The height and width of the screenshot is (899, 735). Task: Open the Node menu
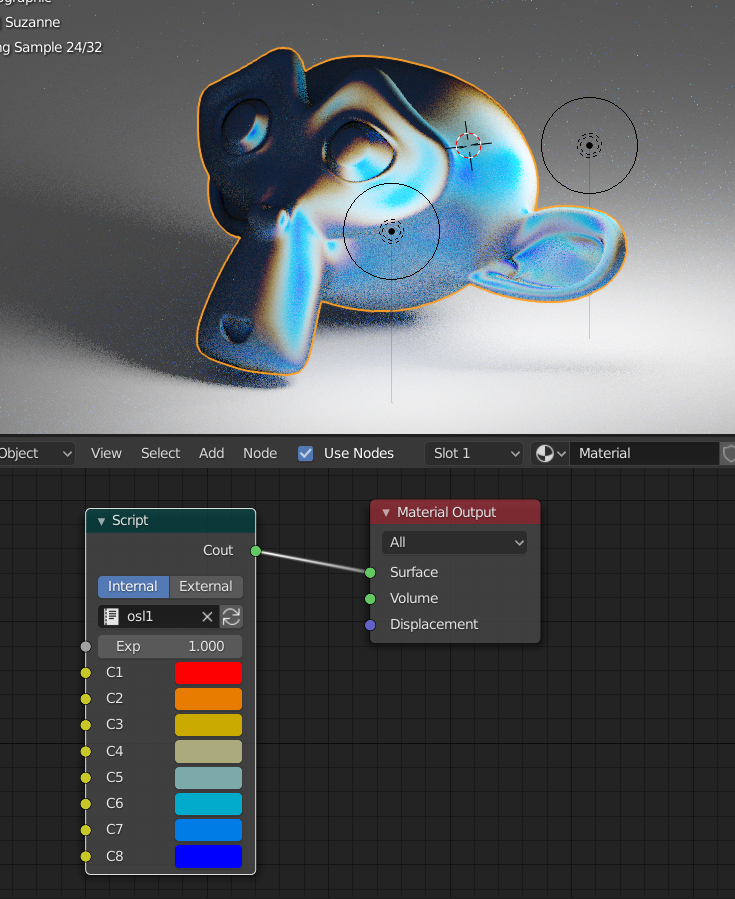click(x=260, y=454)
